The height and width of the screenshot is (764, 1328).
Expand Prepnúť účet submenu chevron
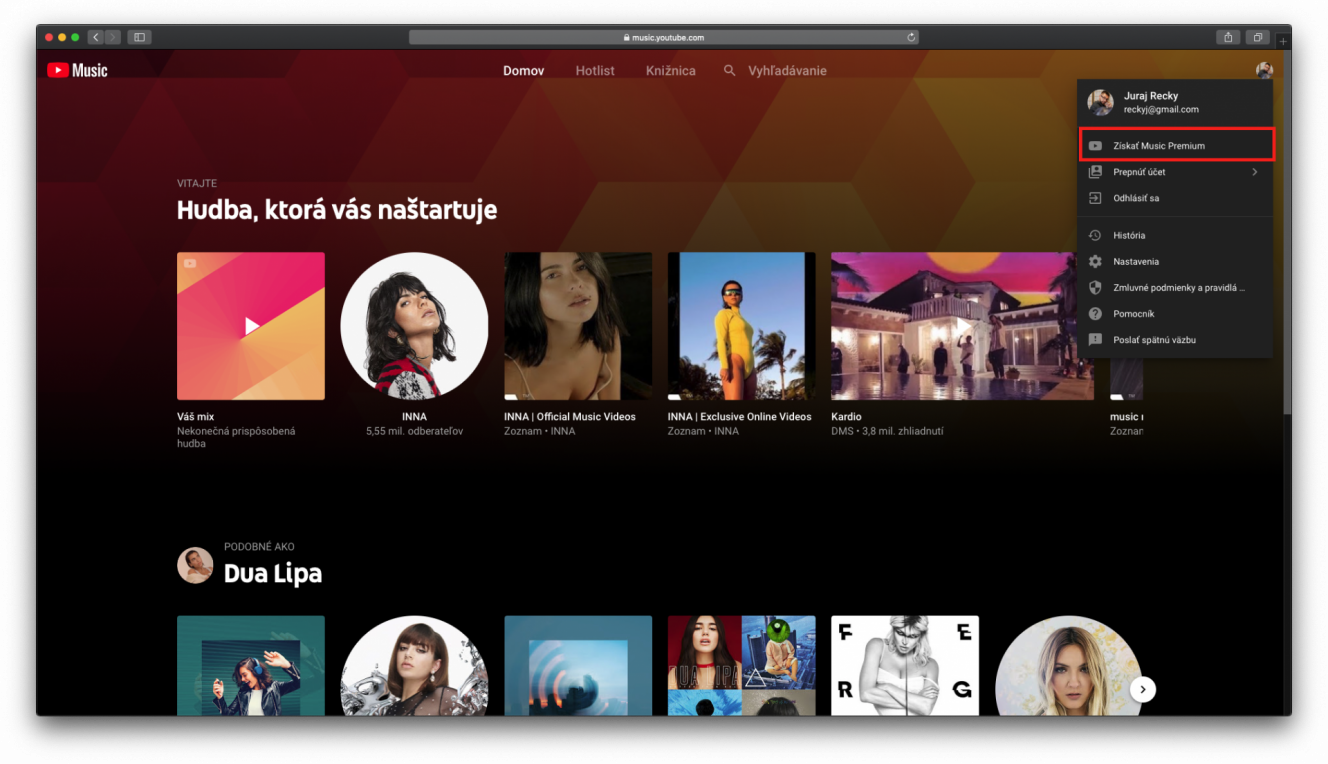[1255, 172]
